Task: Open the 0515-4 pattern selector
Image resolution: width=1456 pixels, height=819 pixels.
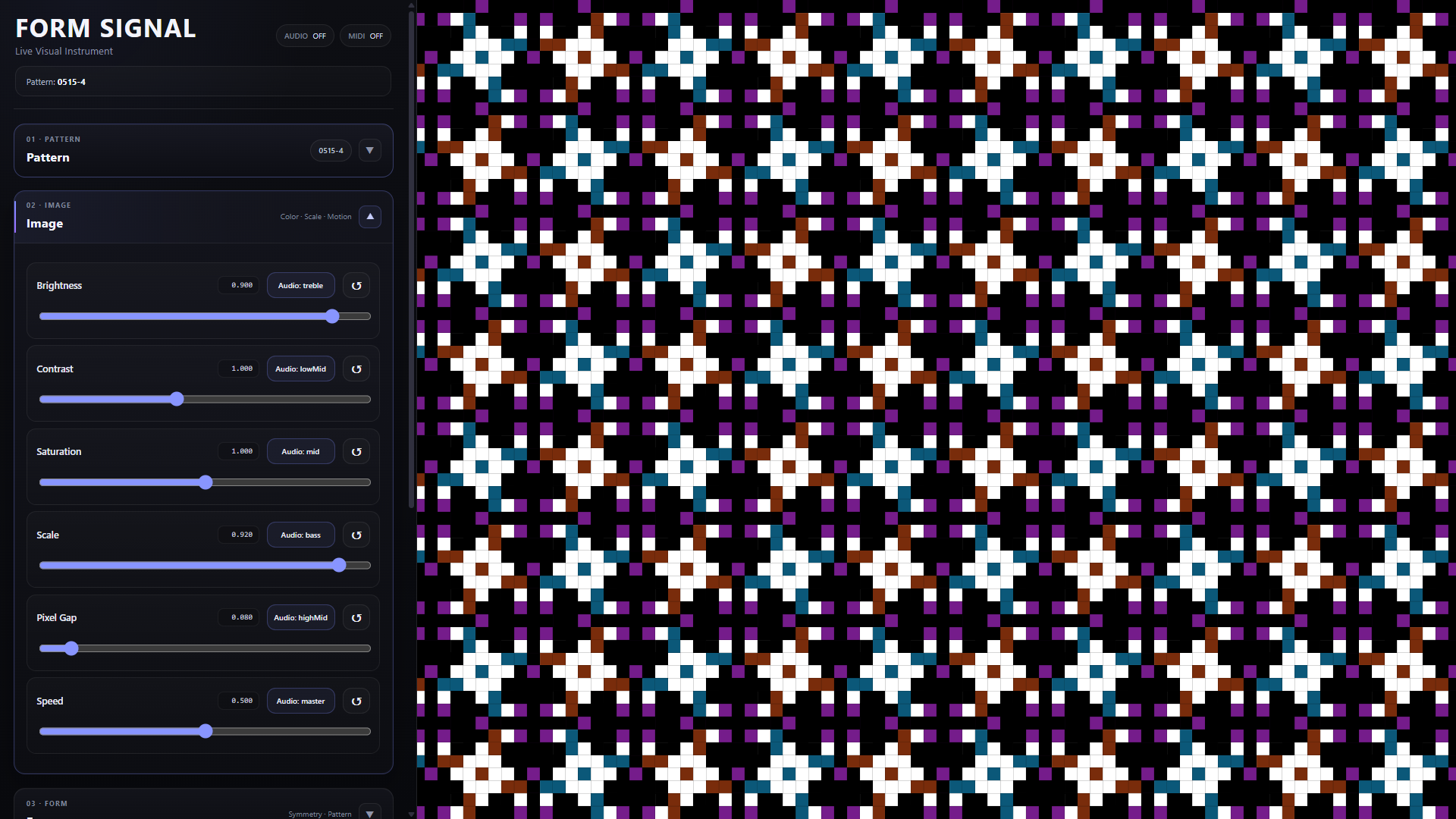Action: point(331,150)
